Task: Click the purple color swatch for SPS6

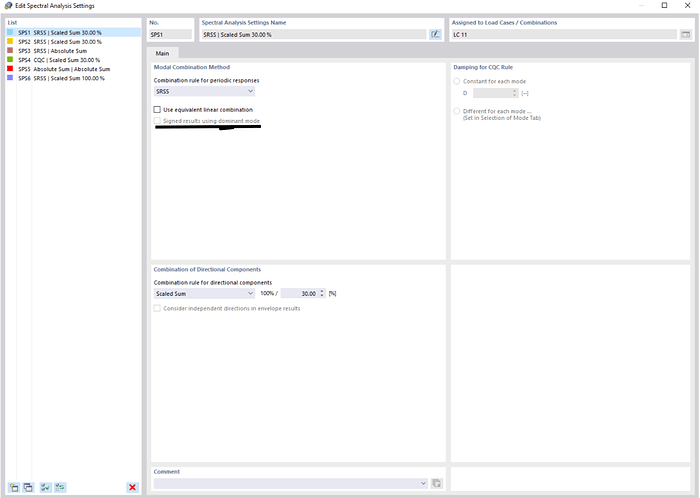Action: point(11,77)
